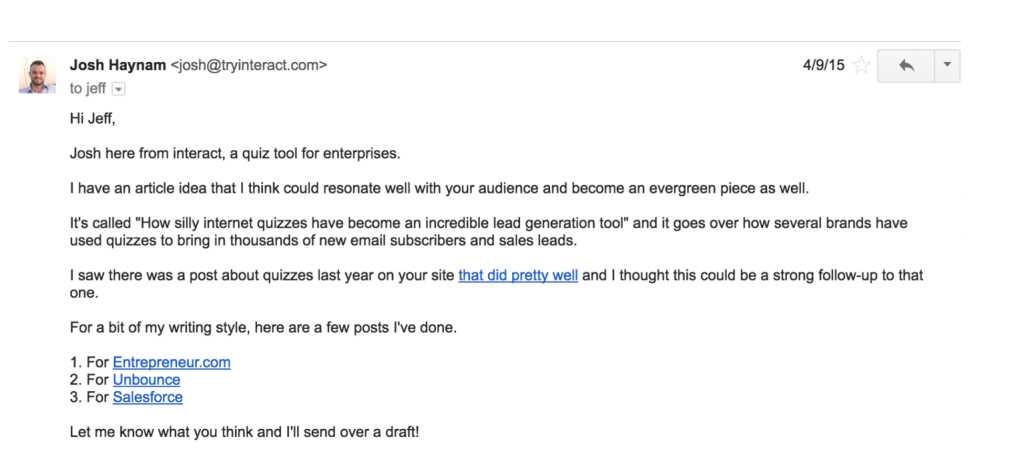Click the 4/9/15 date stamp
This screenshot has width=1024, height=467.
[824, 65]
